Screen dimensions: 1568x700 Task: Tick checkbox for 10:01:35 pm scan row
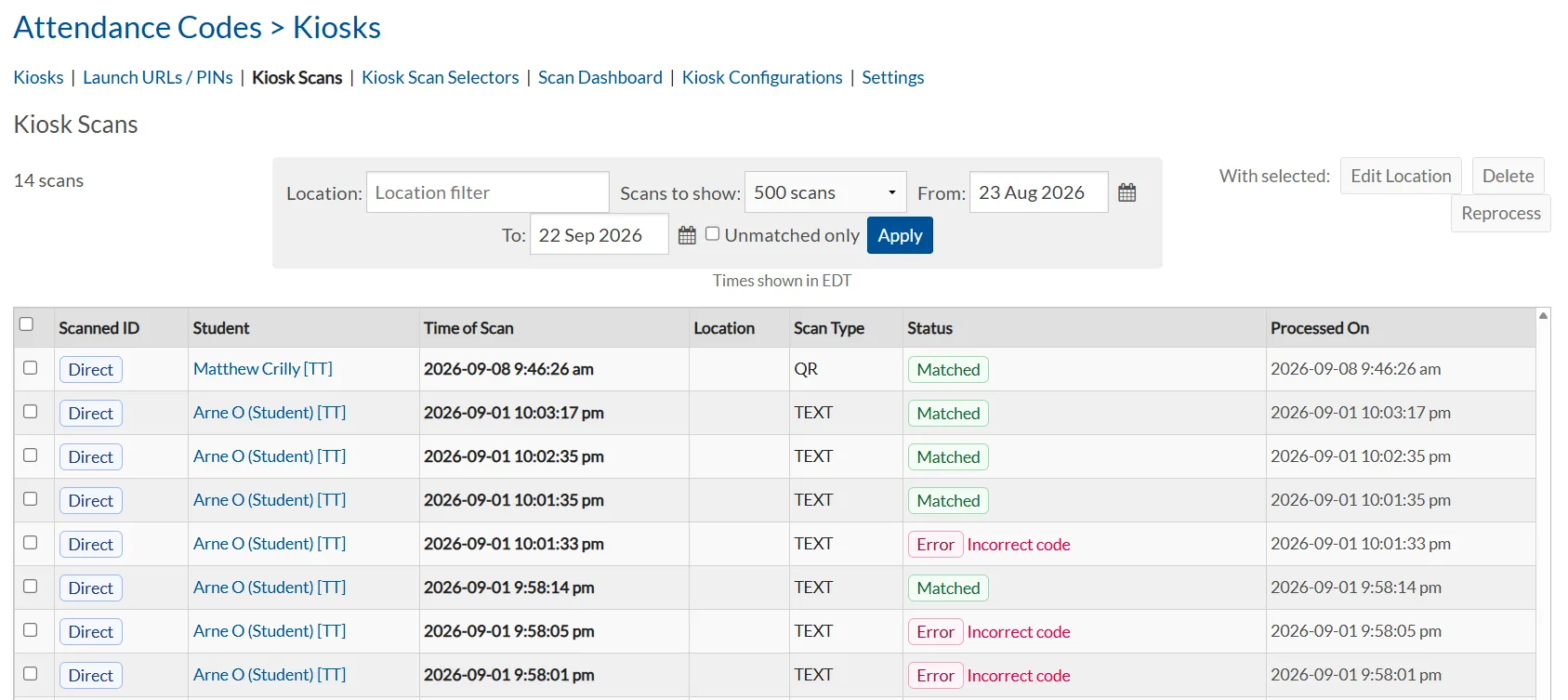[30, 499]
